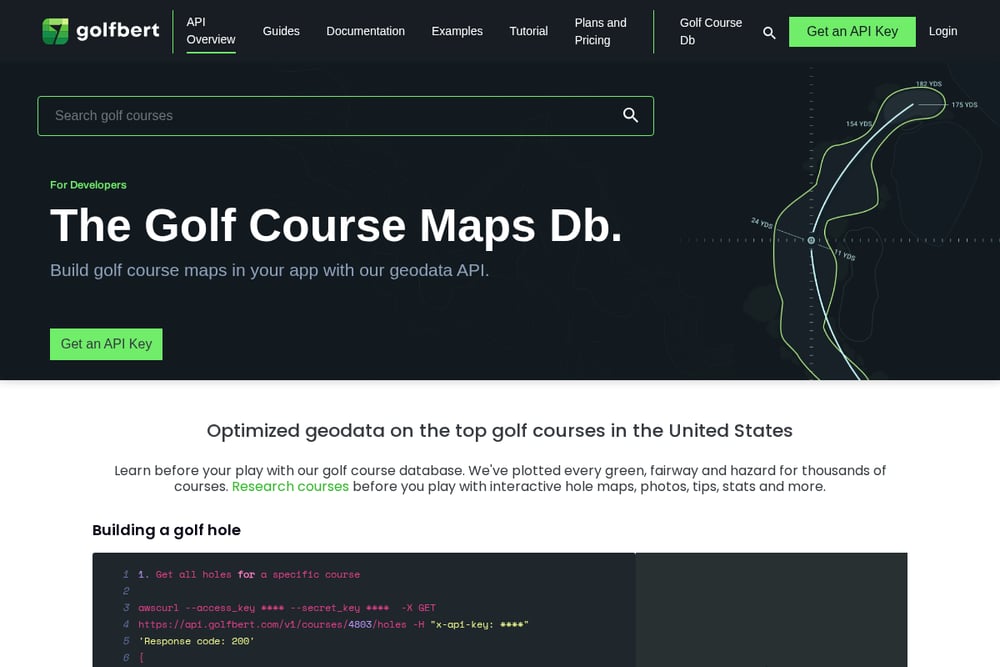1000x667 pixels.
Task: Click the Login link
Action: point(943,31)
